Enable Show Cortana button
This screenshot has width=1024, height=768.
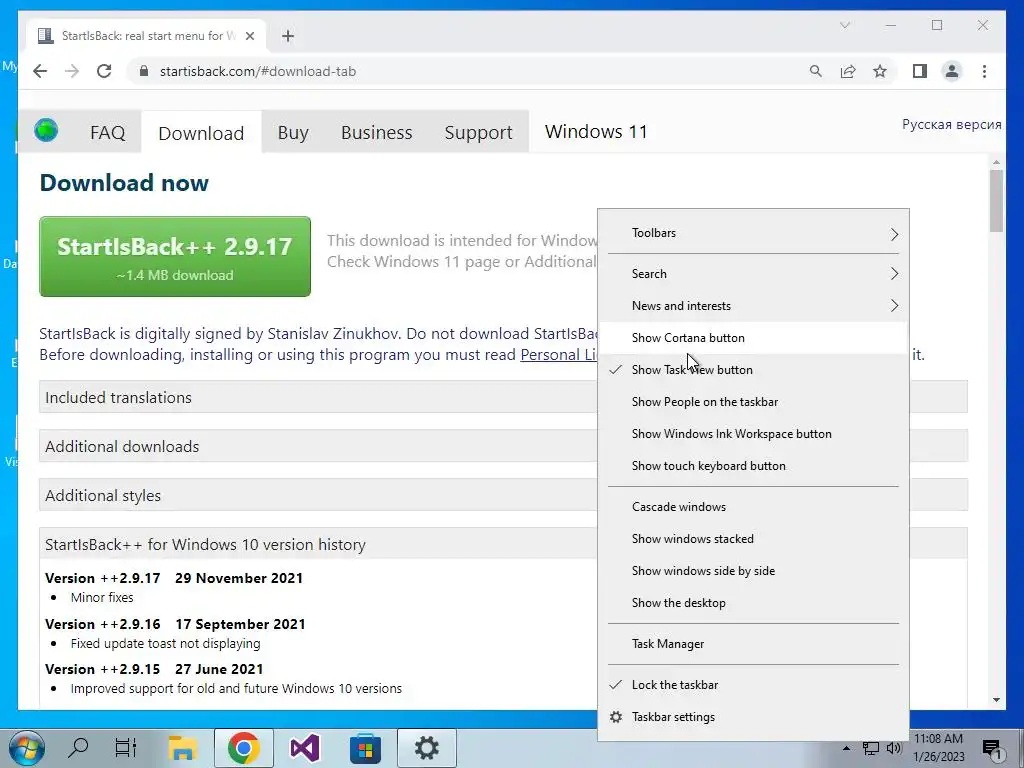point(753,338)
